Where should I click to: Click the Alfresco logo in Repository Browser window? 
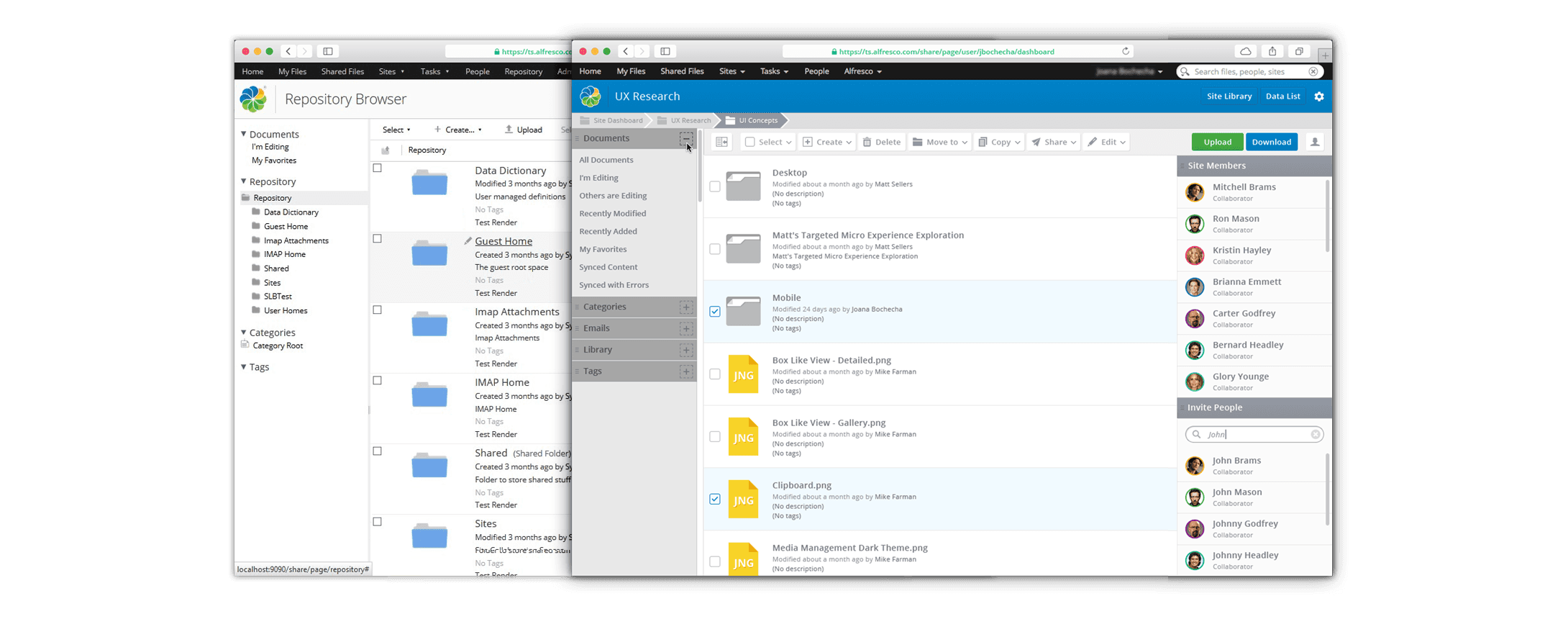click(253, 99)
